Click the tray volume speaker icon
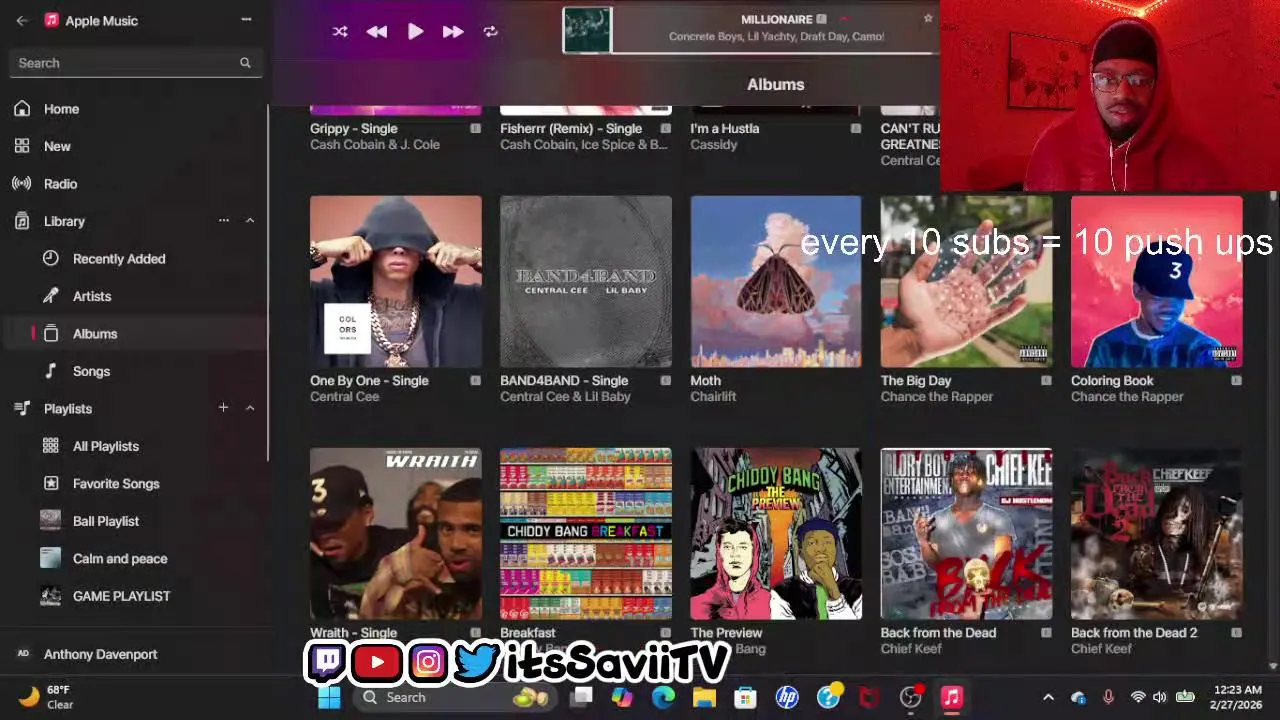Viewport: 1280px width, 720px height. [1160, 697]
